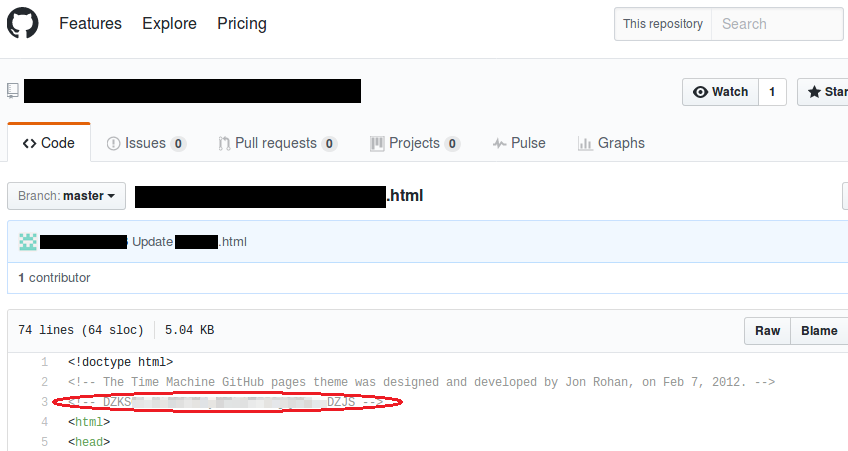Click the committer avatar thumbnail

pyautogui.click(x=28, y=241)
